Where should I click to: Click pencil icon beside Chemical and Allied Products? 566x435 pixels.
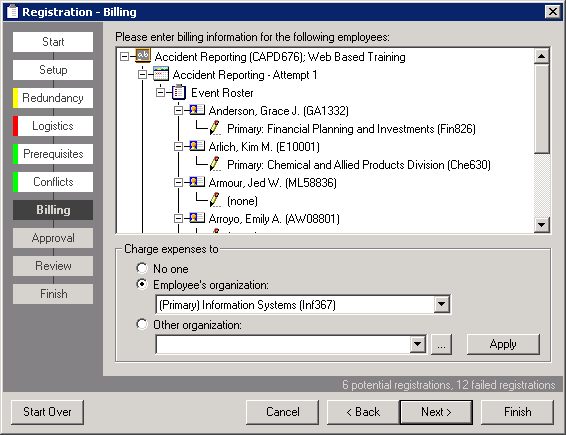coord(215,164)
